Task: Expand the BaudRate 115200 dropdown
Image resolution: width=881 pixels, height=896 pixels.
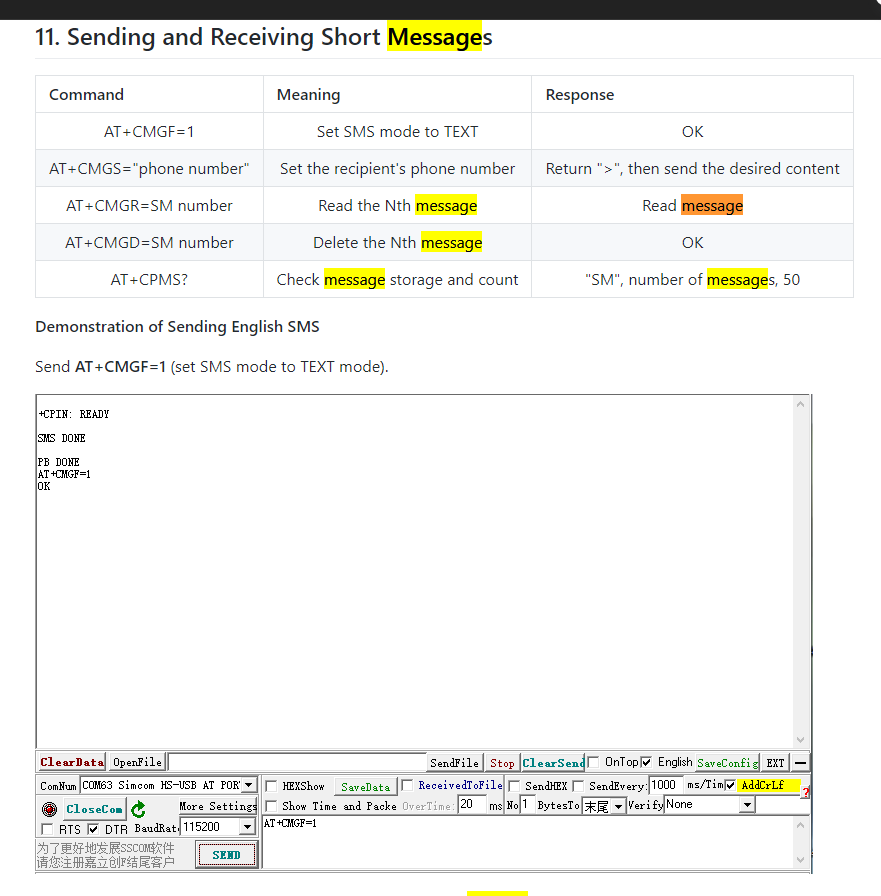Action: click(247, 827)
